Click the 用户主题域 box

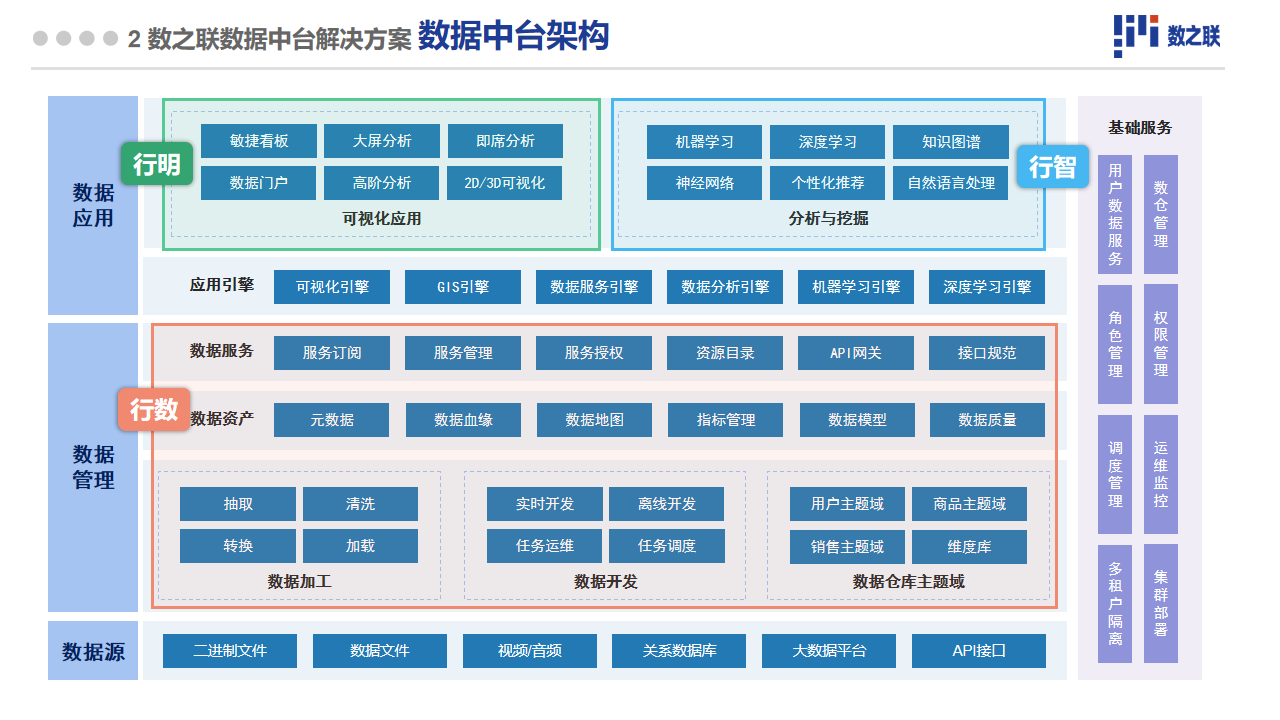[x=847, y=504]
